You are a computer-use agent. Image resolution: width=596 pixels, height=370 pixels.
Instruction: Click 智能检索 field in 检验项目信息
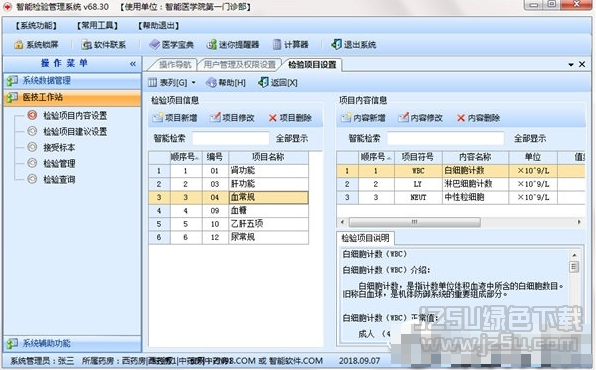coord(231,138)
